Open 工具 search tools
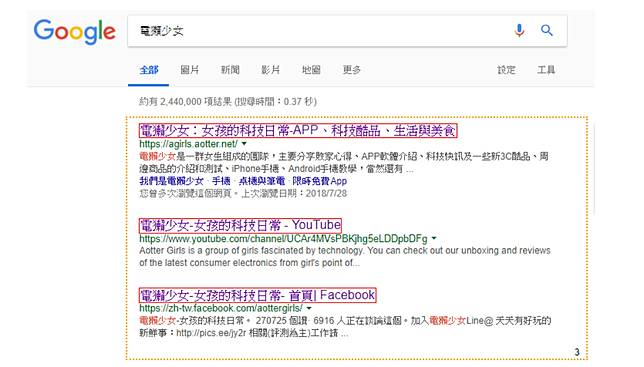The width and height of the screenshot is (644, 367). [546, 70]
